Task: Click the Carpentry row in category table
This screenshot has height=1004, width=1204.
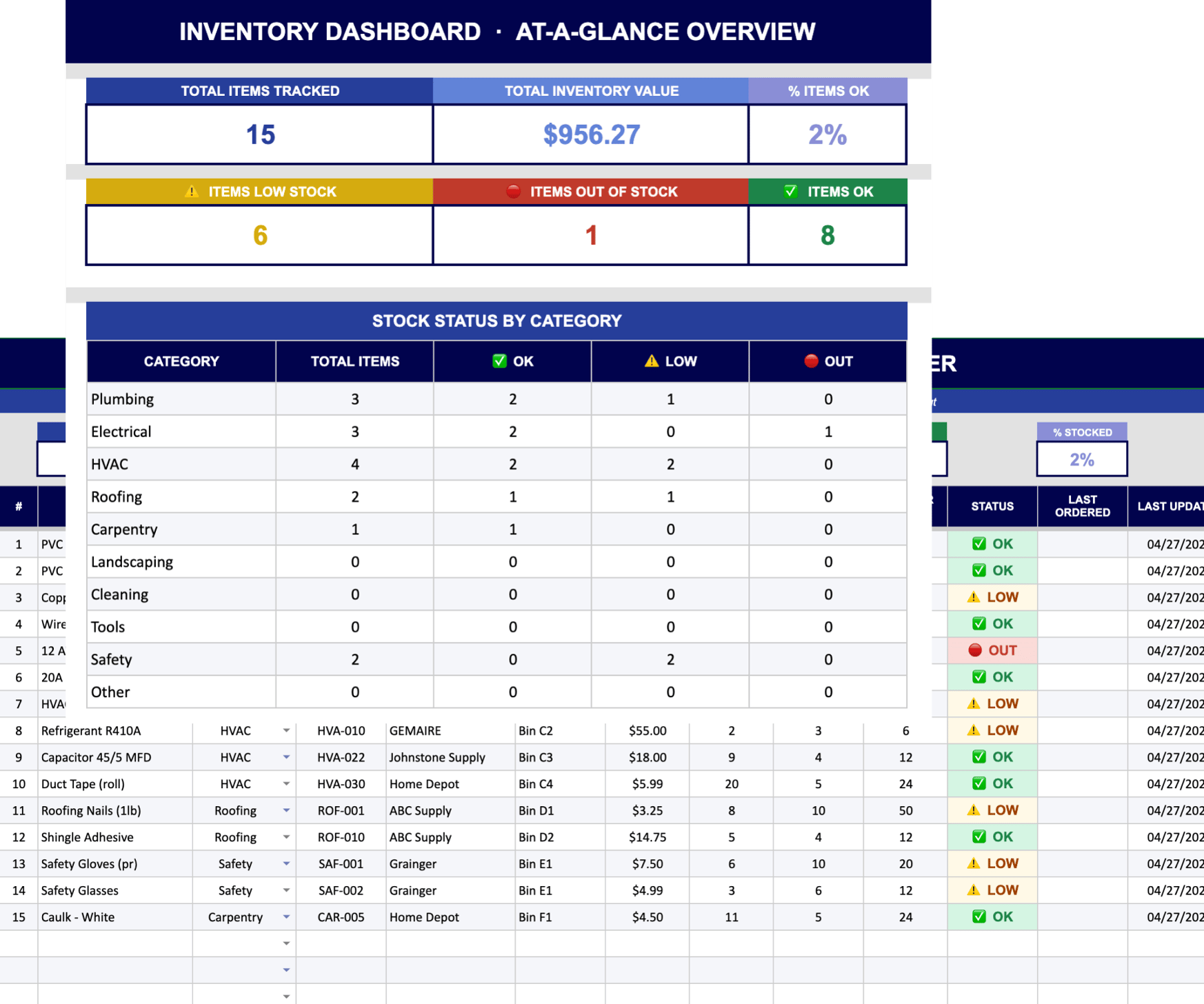Action: click(496, 529)
